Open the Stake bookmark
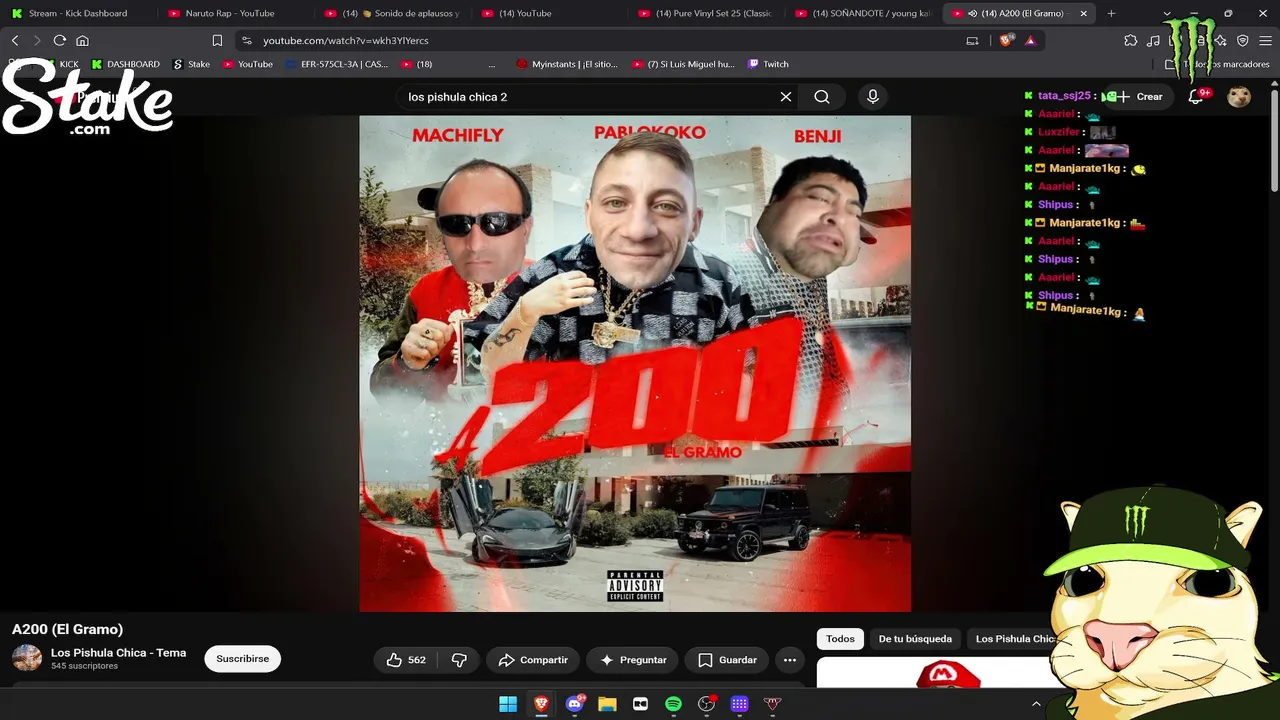Image resolution: width=1280 pixels, height=720 pixels. 191,64
